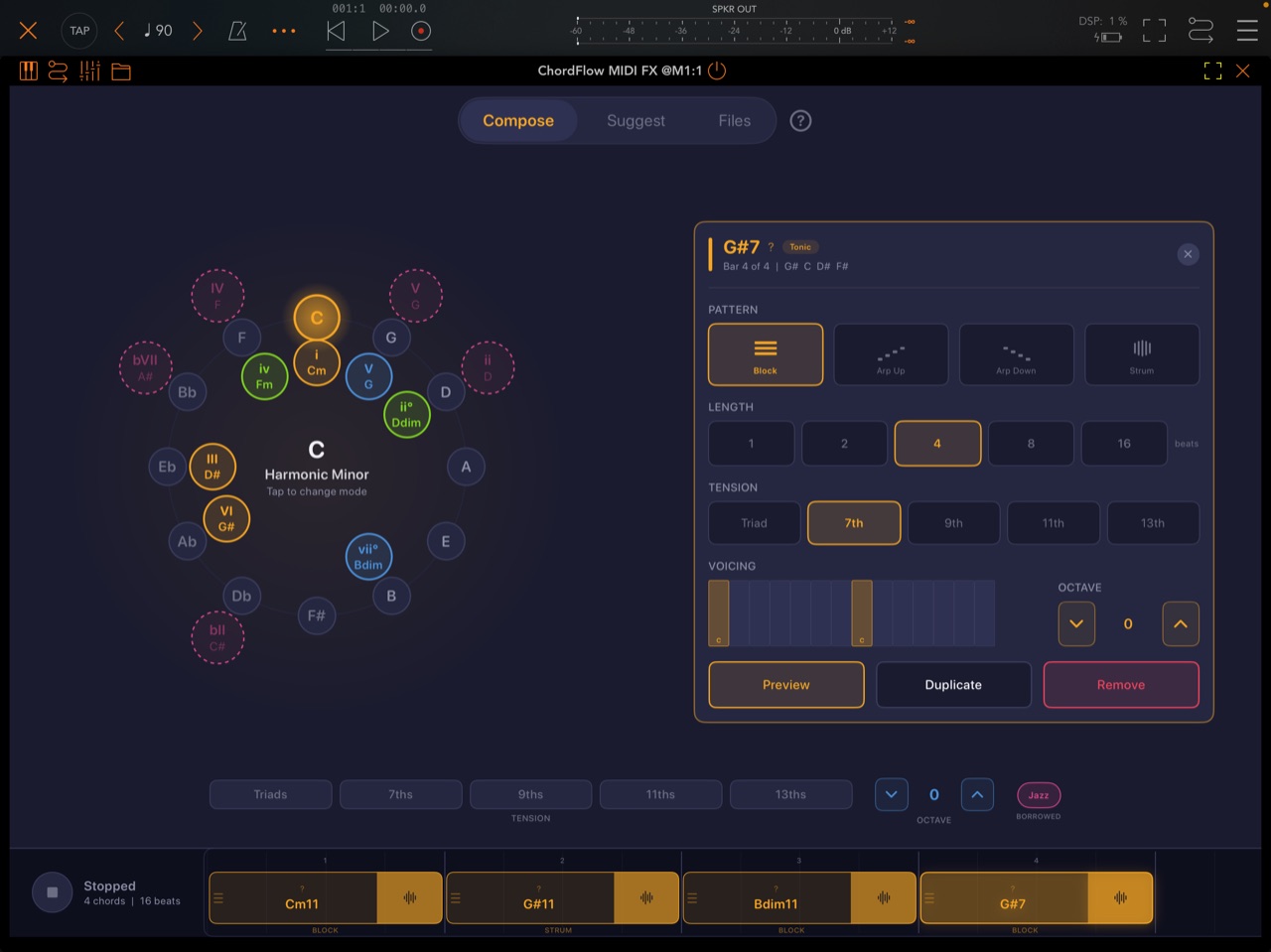The height and width of the screenshot is (952, 1271).
Task: Set tension to 9th in chord editor
Action: pyautogui.click(x=953, y=523)
